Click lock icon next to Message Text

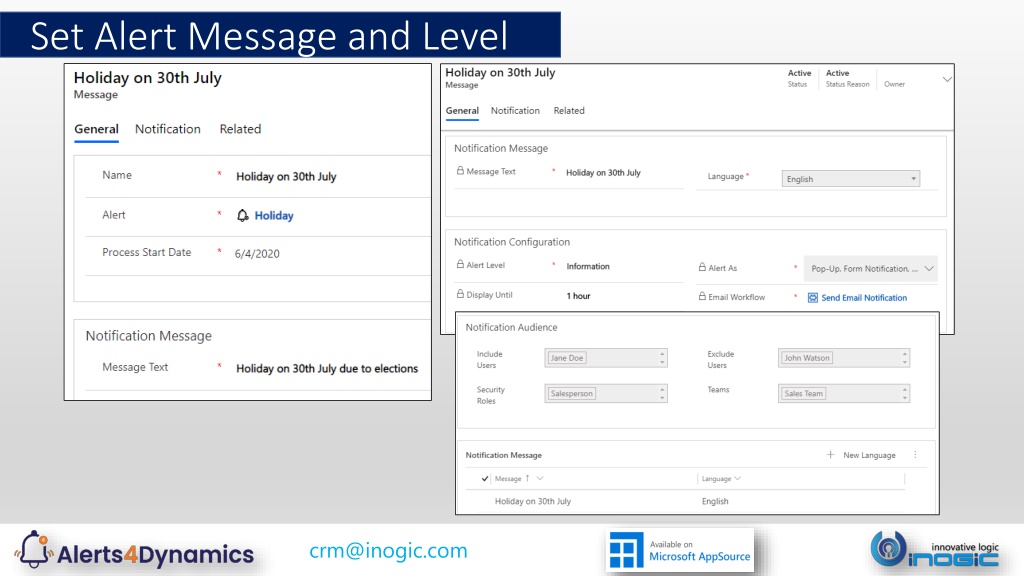coord(460,170)
